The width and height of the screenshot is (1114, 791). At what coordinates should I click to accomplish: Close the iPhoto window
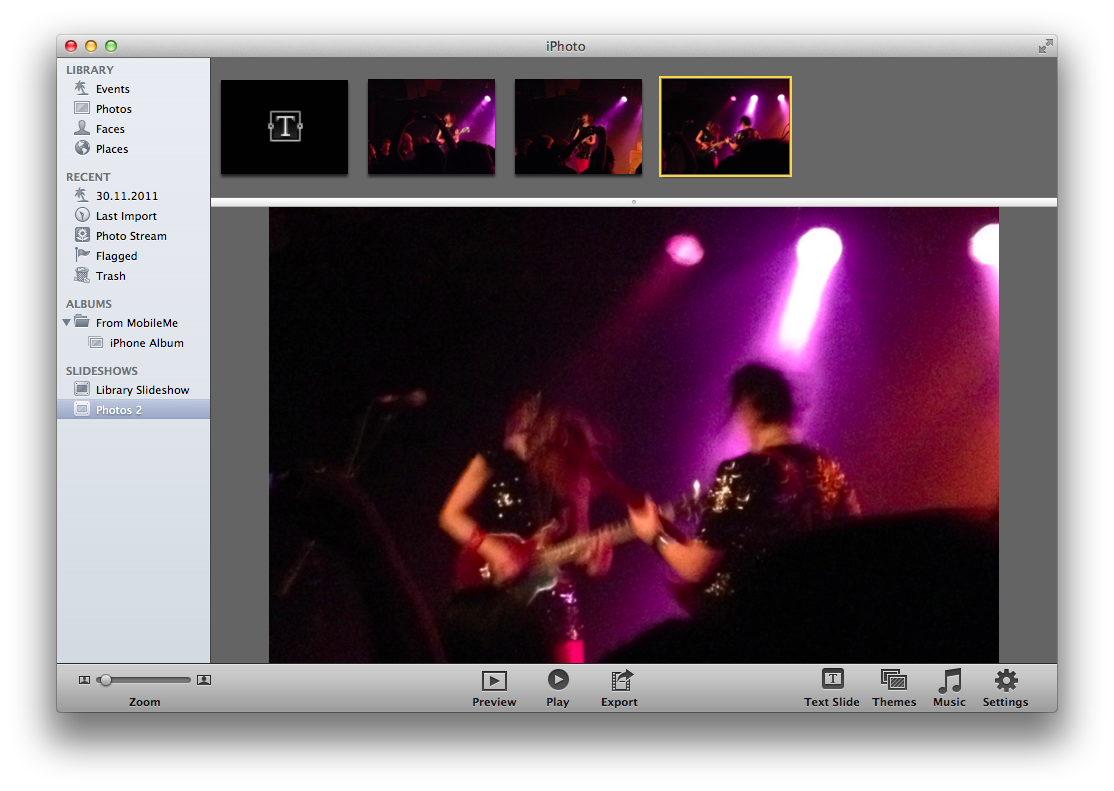[71, 46]
